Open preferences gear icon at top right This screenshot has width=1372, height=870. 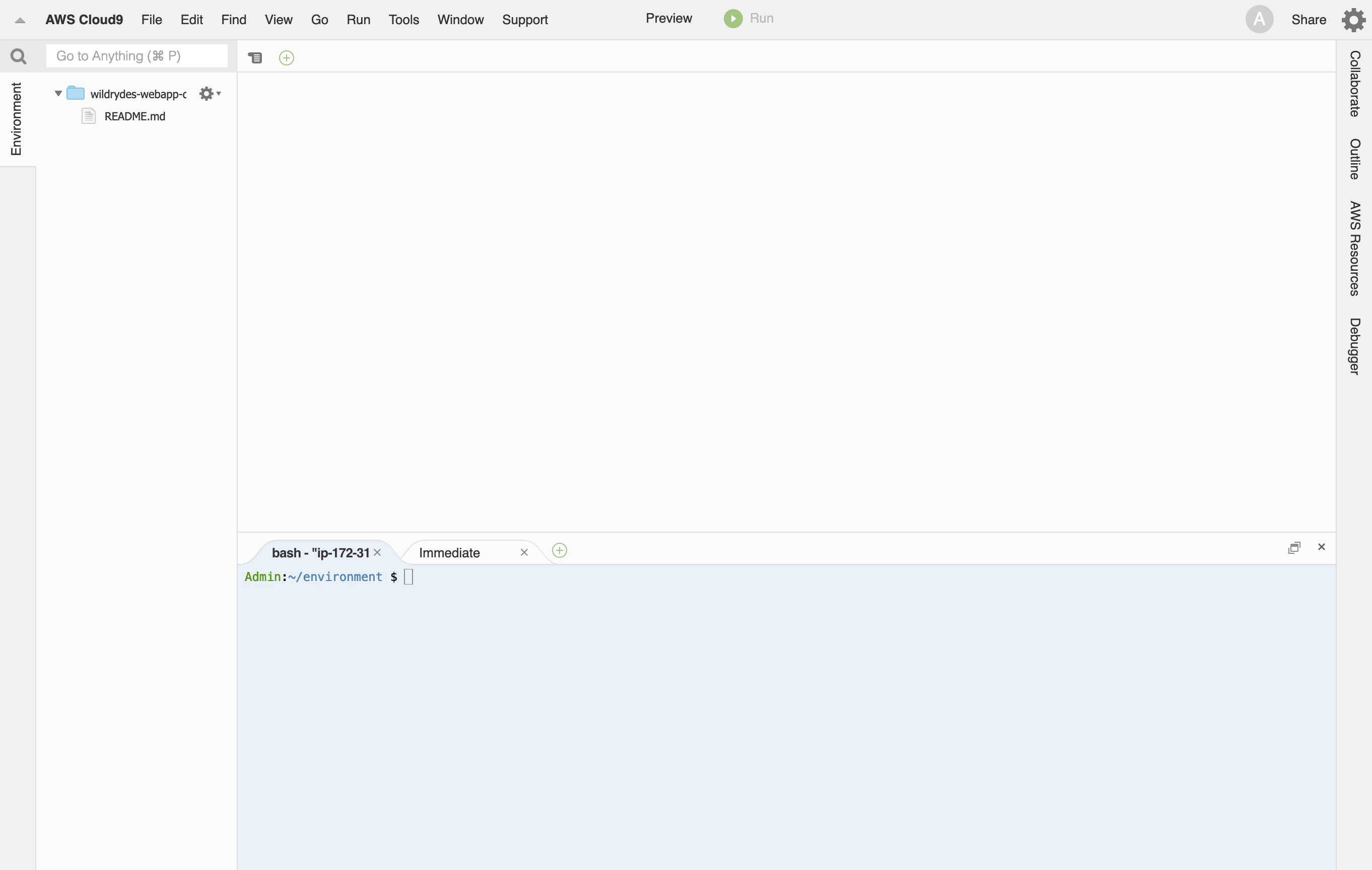click(x=1353, y=20)
